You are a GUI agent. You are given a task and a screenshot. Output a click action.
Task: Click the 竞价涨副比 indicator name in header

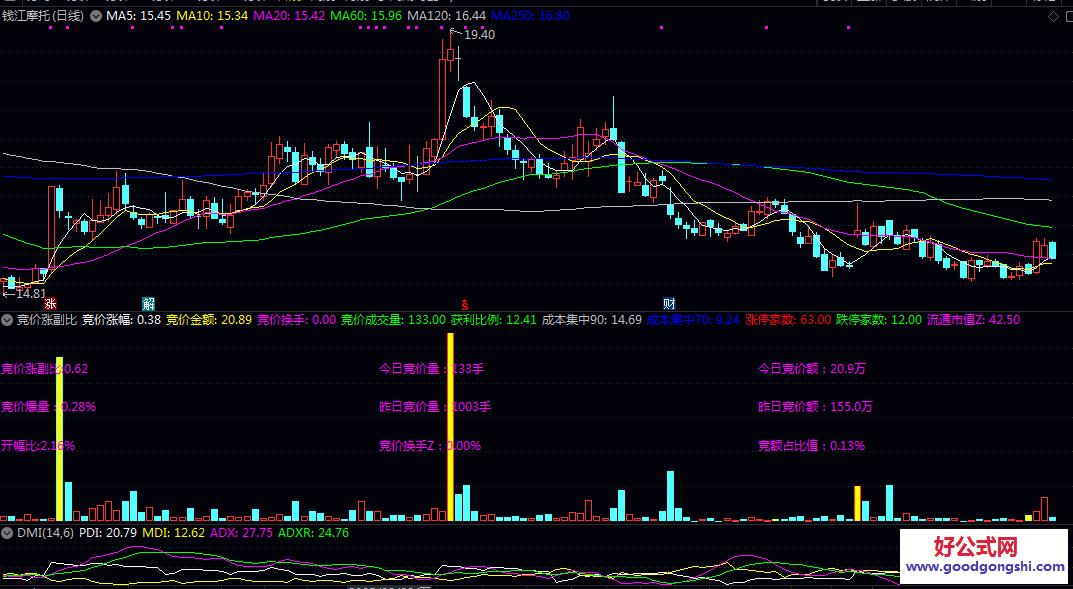47,319
